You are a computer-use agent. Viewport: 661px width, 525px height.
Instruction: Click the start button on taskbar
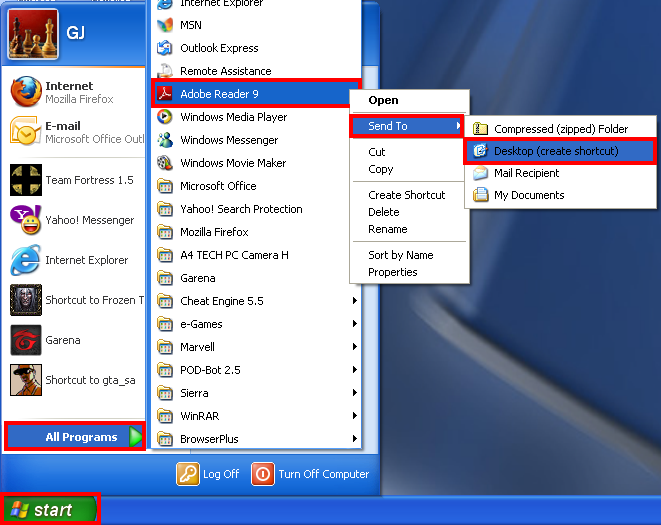[50, 509]
